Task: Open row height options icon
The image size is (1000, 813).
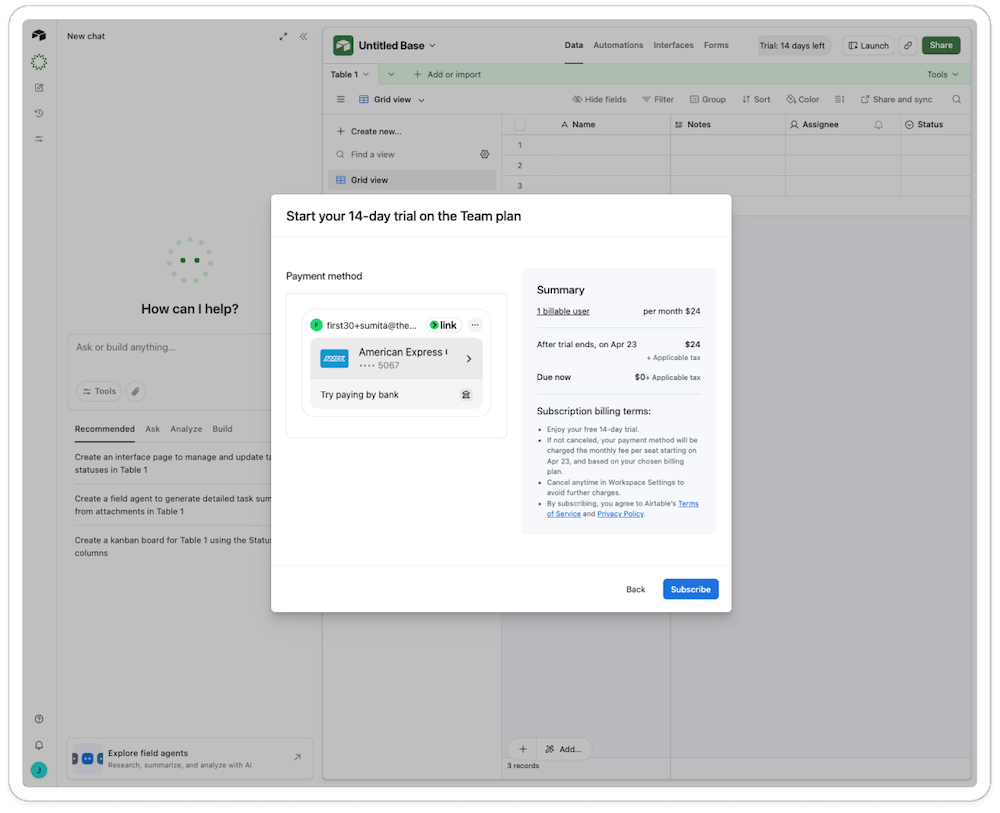Action: click(x=839, y=99)
